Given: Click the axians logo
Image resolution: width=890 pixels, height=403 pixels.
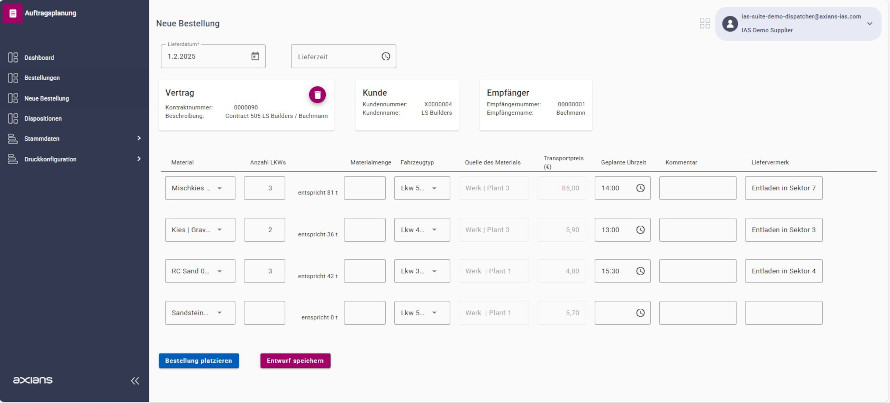Looking at the screenshot, I should (32, 380).
